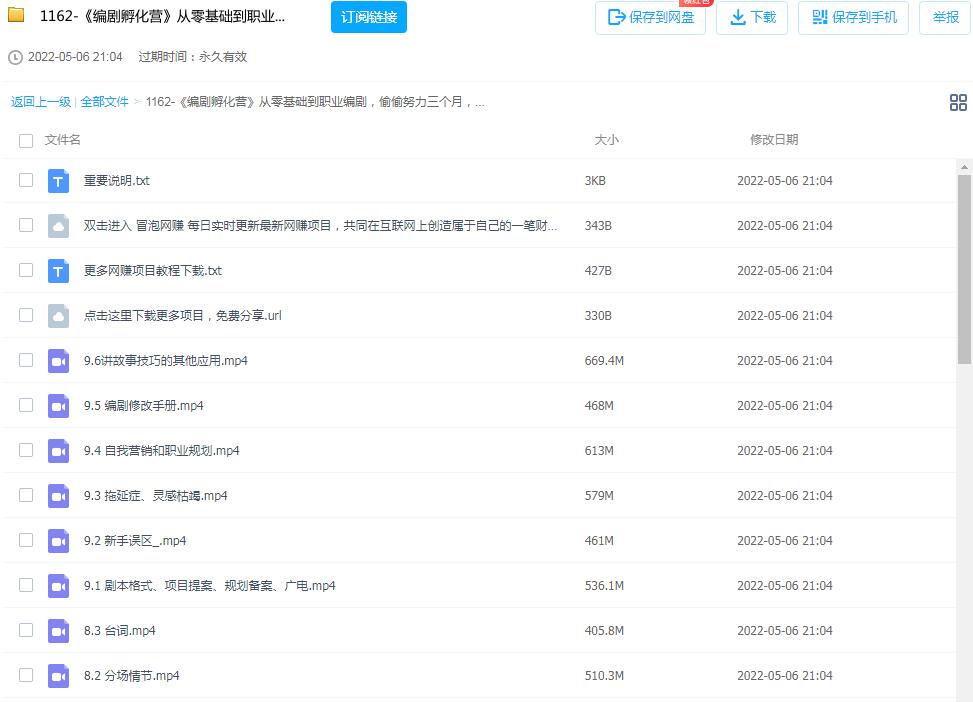Click the video icon for 8.2 分场情节.mp4
Screen dimensions: 973x702
(58, 676)
